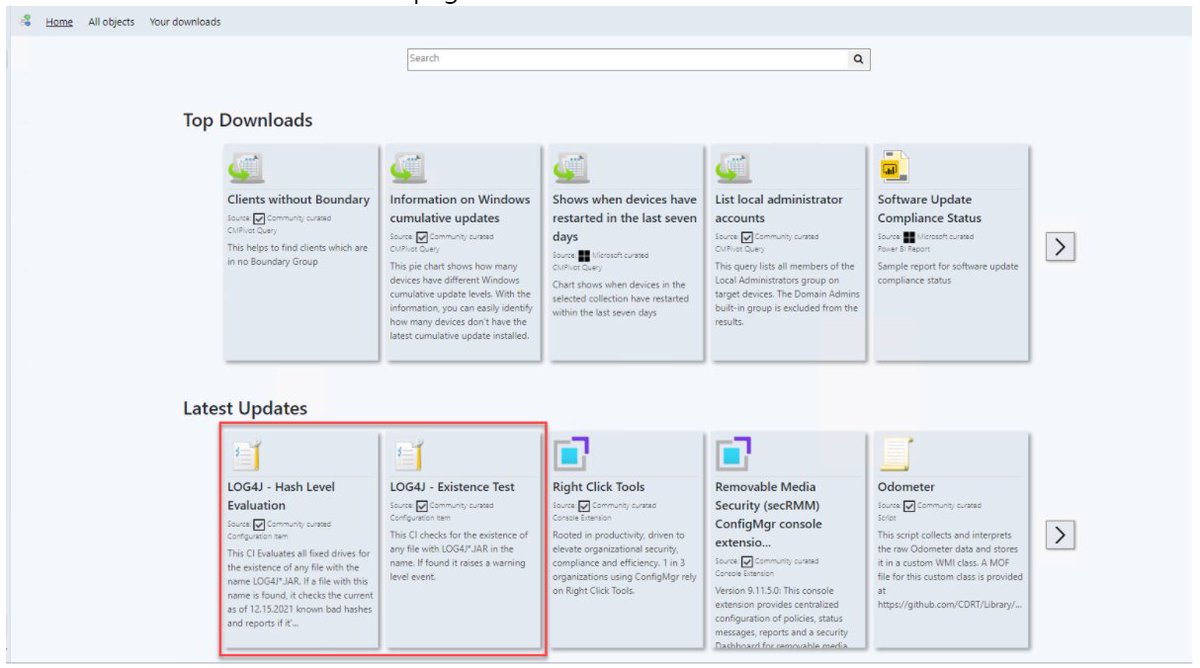This screenshot has width=1200, height=668.
Task: Open LOG4J - Hash Level Evaluation title
Action: pos(281,496)
